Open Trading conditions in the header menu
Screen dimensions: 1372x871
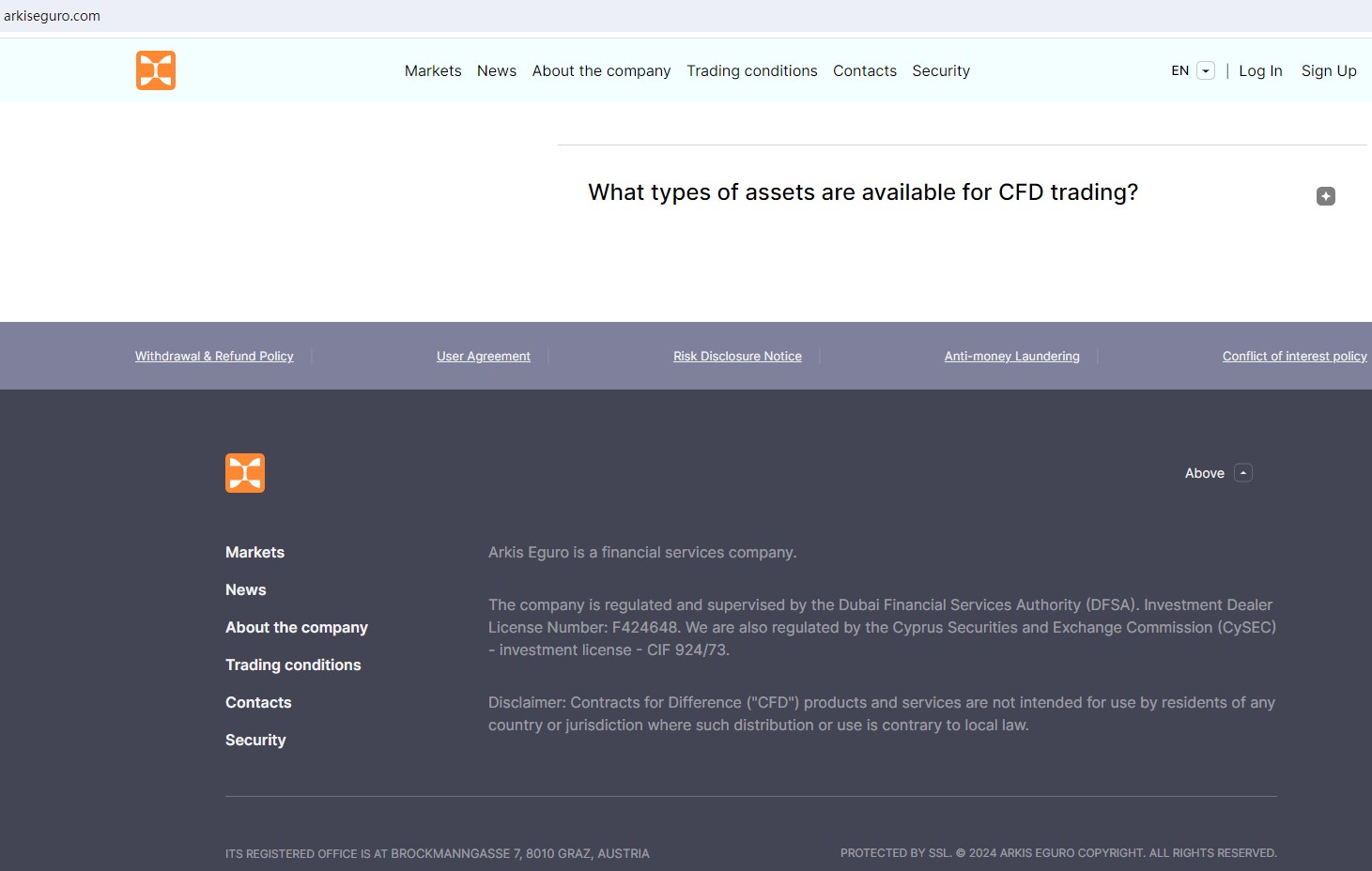pos(751,71)
